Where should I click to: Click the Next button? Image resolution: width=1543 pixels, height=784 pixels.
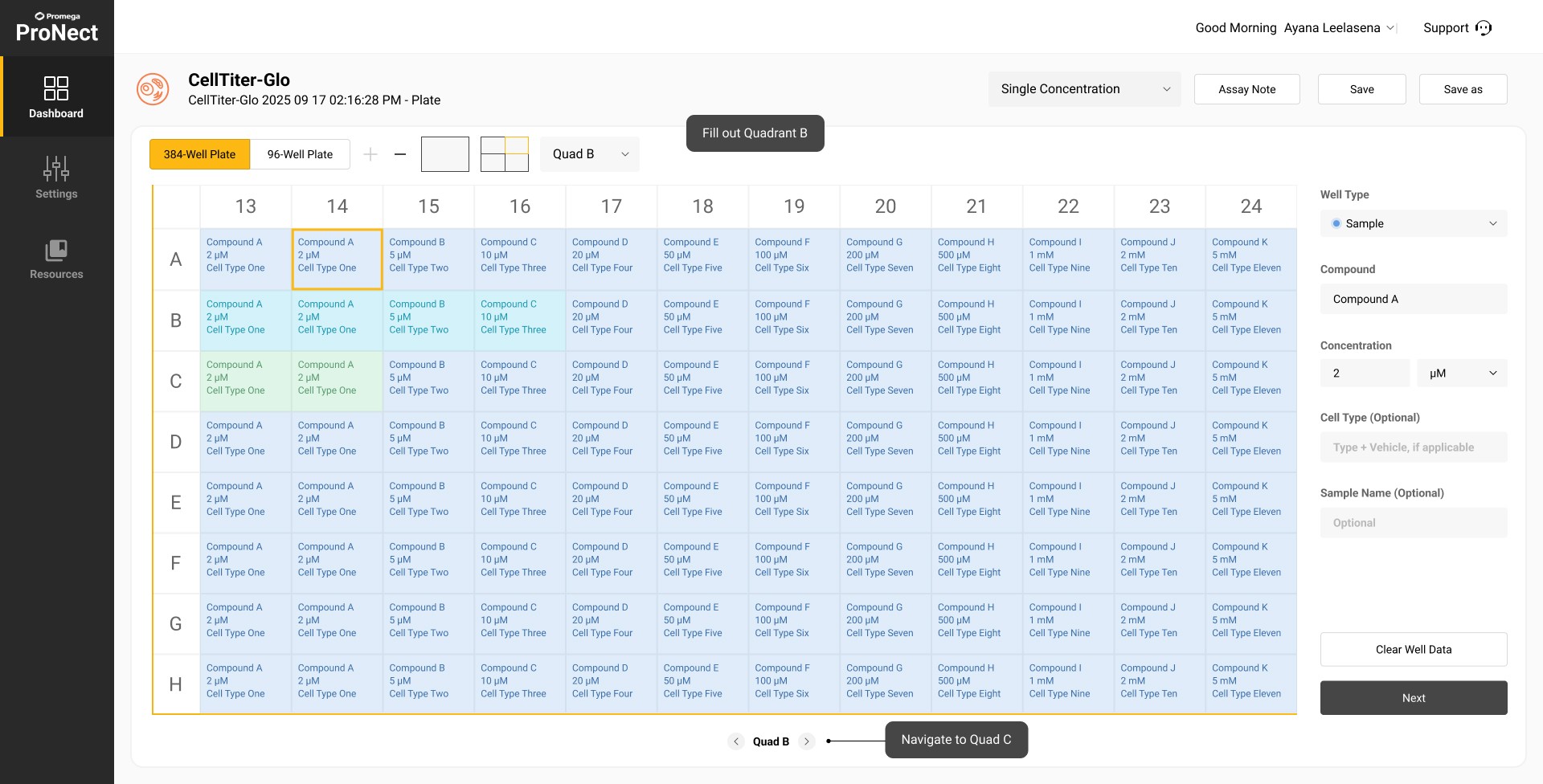[1414, 698]
